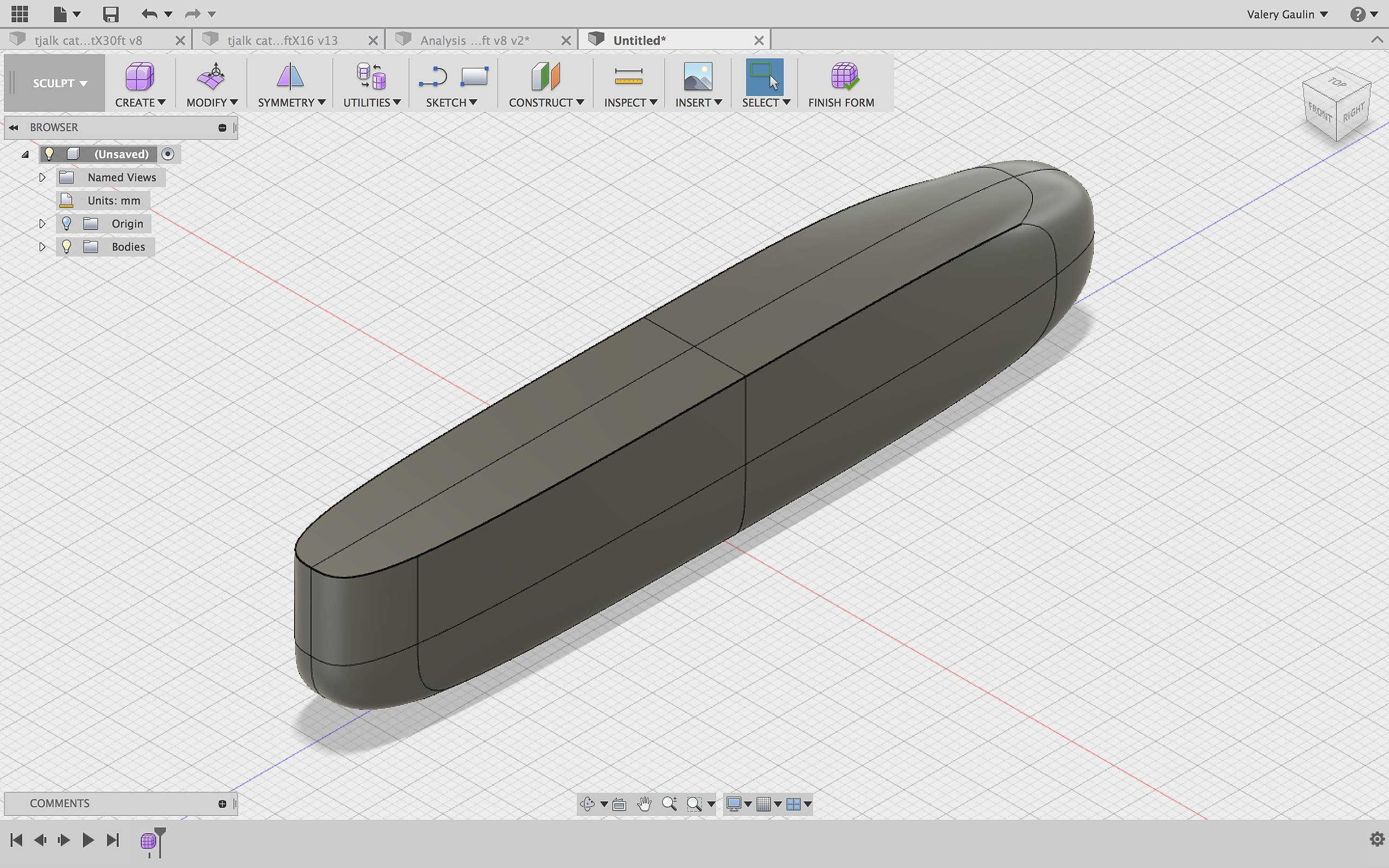The width and height of the screenshot is (1389, 868).
Task: Click the Construct plane icon
Action: coord(545,76)
